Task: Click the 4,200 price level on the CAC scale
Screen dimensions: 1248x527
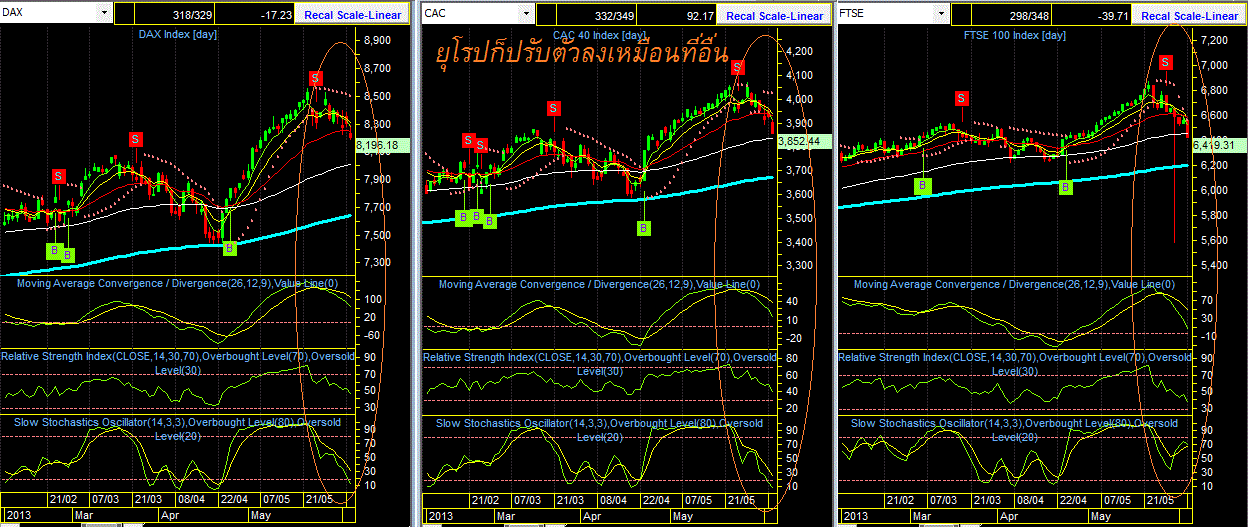Action: coord(801,51)
